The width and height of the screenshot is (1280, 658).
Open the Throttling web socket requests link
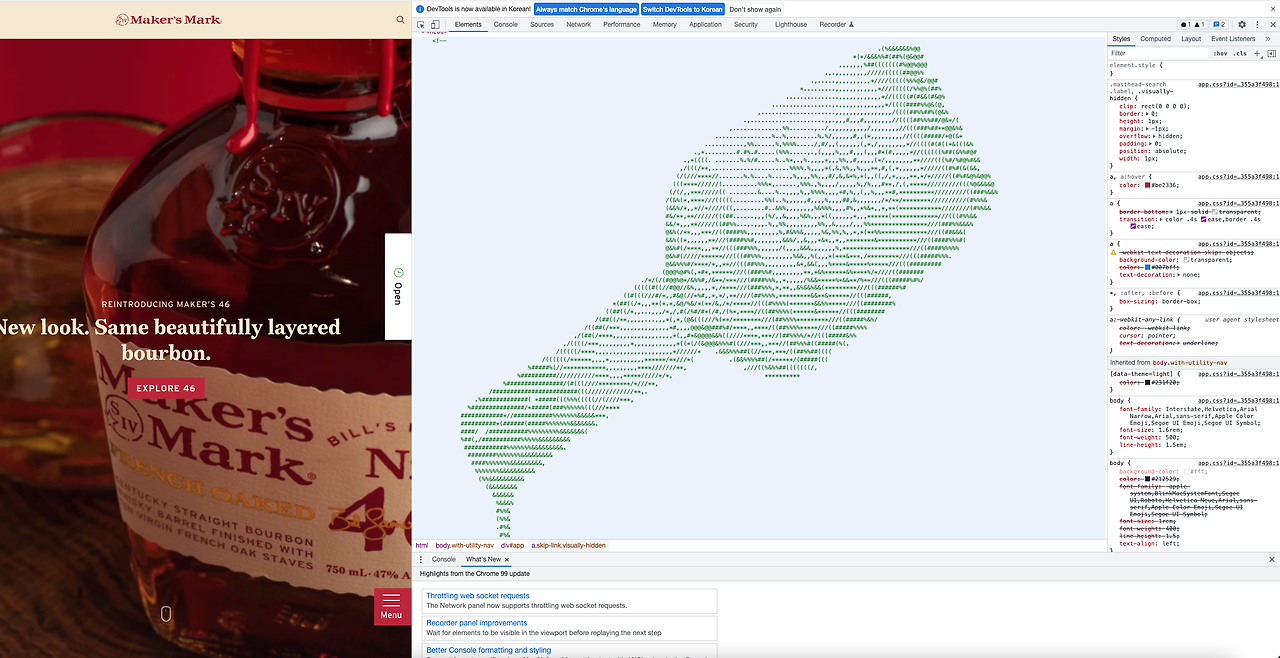tap(478, 595)
